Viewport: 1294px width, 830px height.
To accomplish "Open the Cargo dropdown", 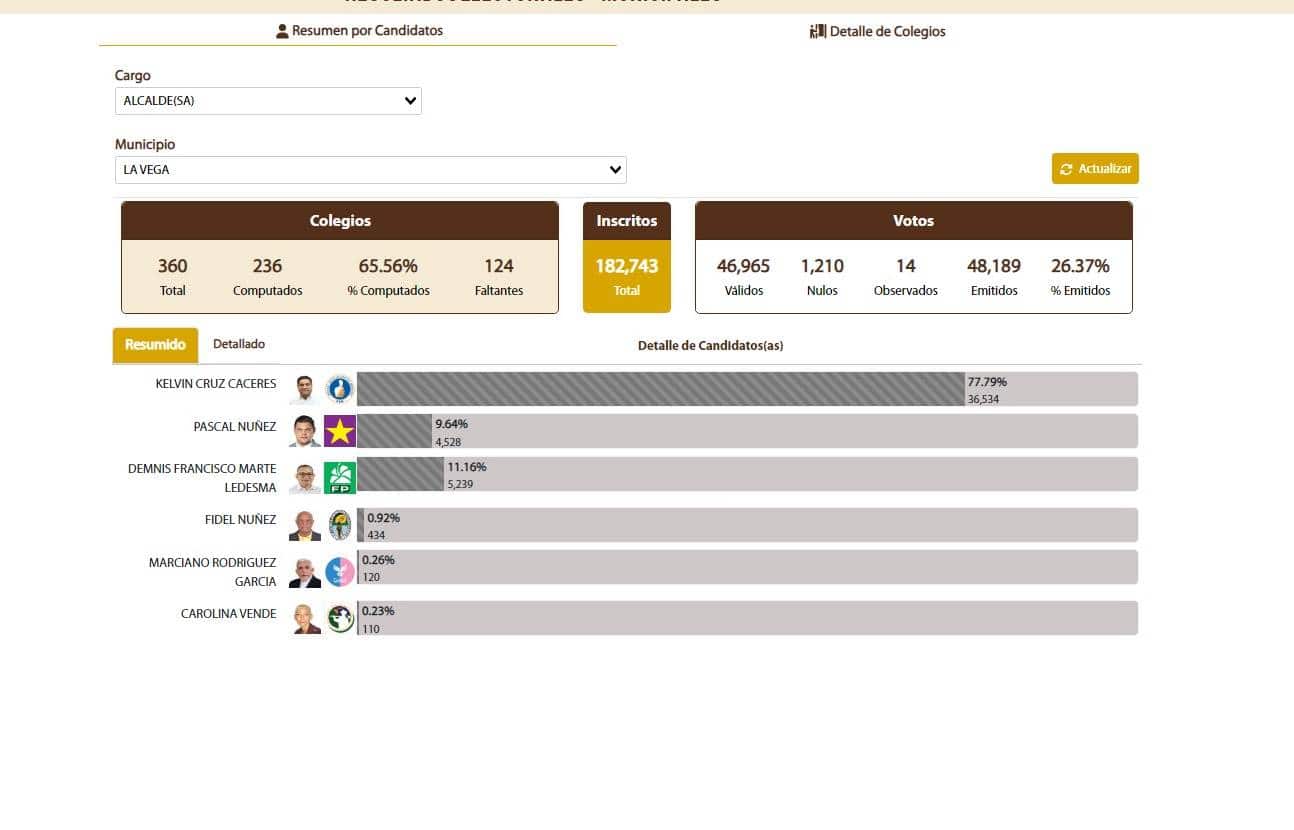I will point(268,101).
